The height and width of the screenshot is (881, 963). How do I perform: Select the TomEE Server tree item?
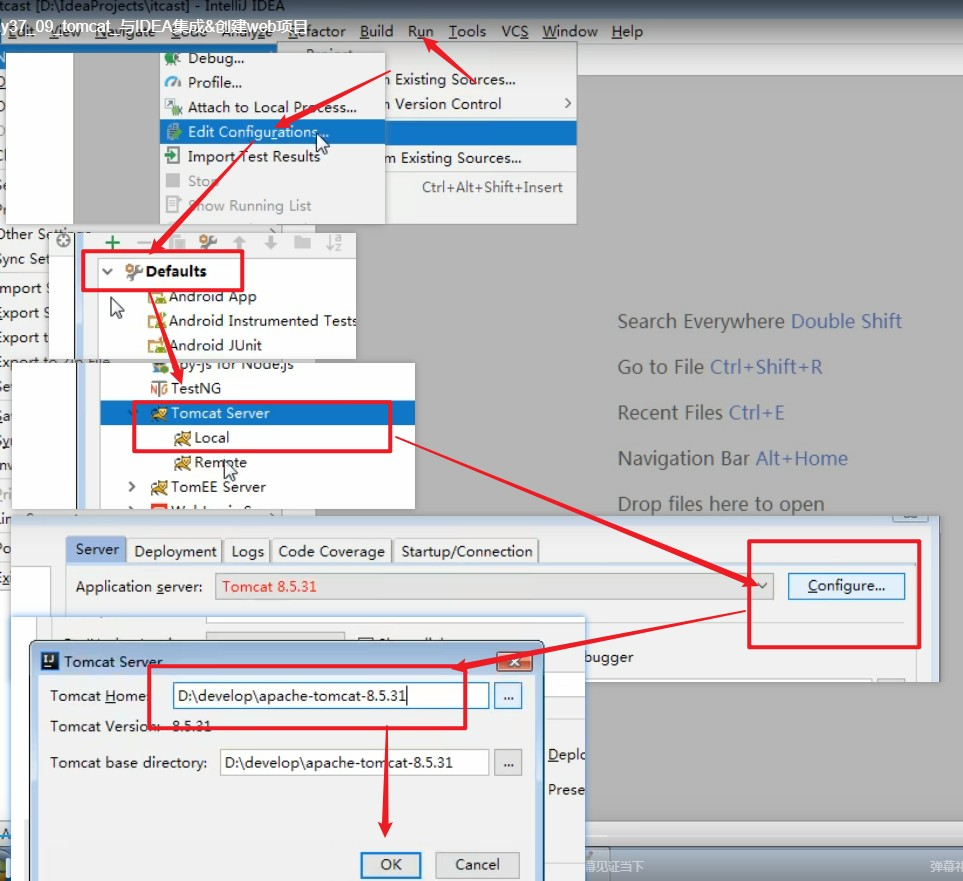point(218,487)
